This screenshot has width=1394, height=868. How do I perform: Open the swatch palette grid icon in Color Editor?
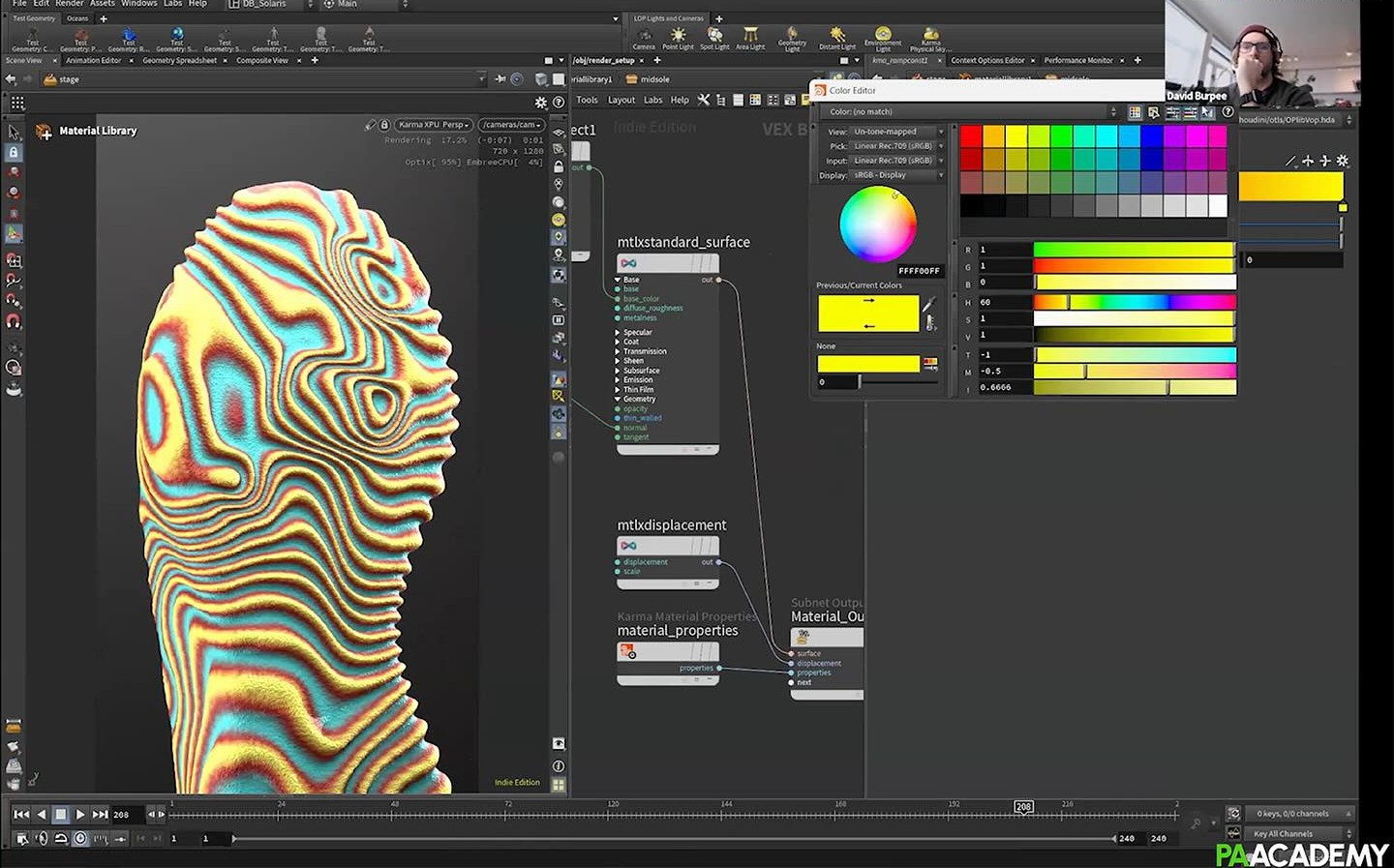pyautogui.click(x=1135, y=112)
